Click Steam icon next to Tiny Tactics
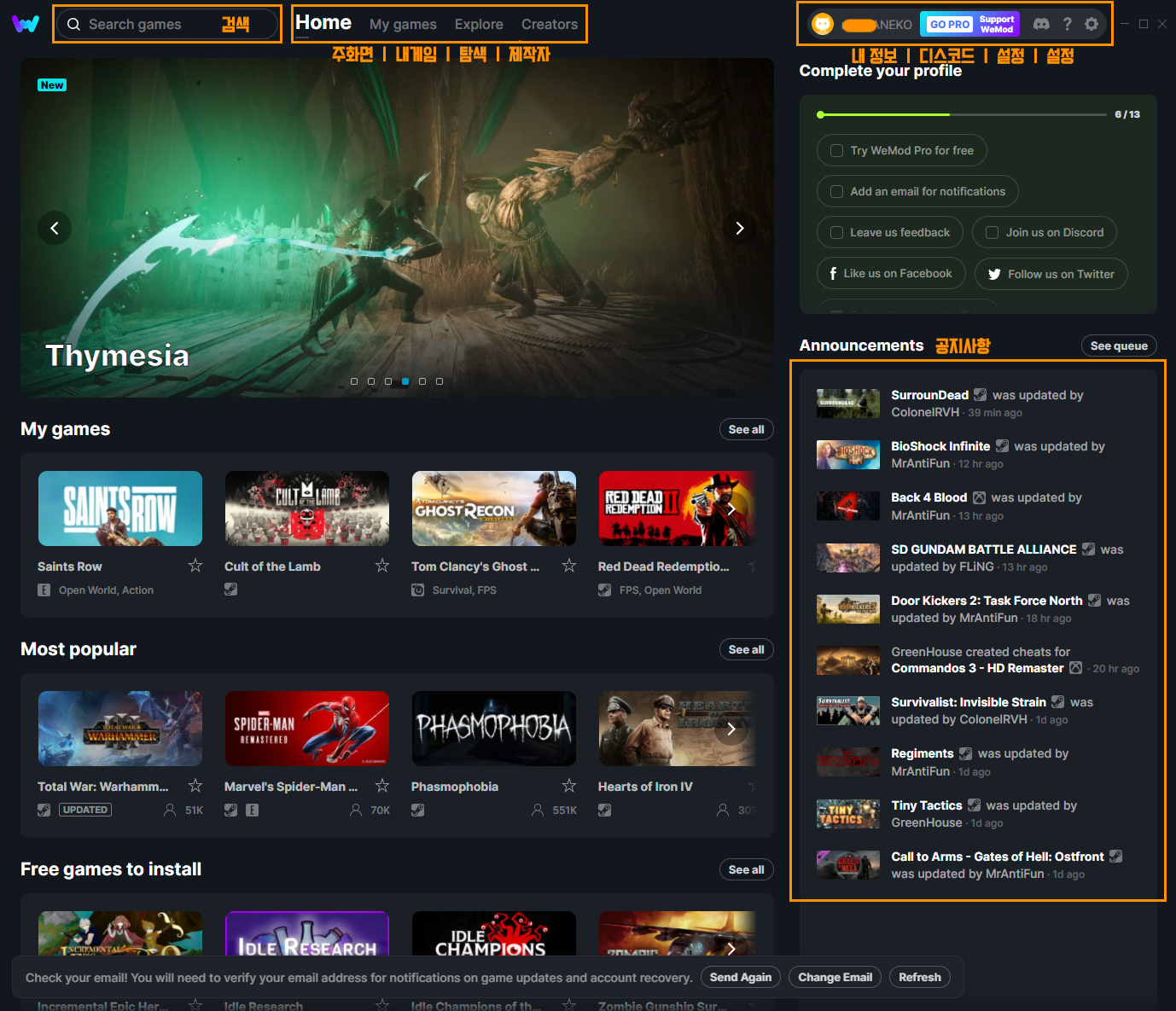The width and height of the screenshot is (1176, 1011). [x=975, y=805]
